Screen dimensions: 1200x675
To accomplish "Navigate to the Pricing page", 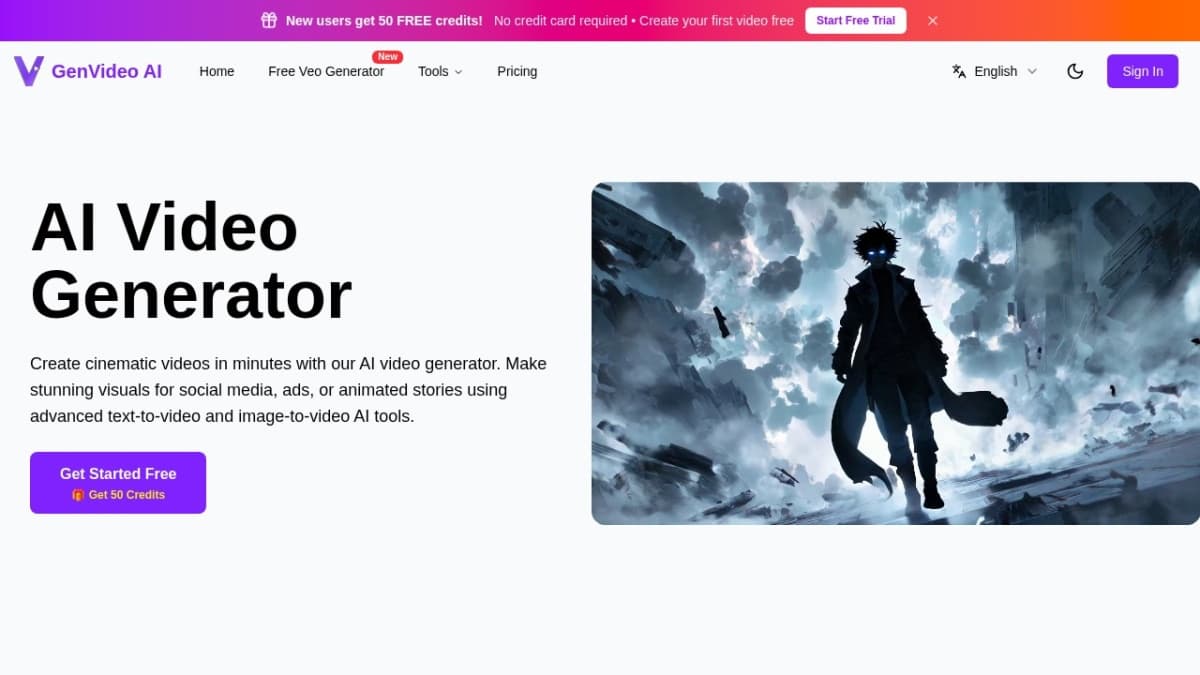I will [x=517, y=71].
